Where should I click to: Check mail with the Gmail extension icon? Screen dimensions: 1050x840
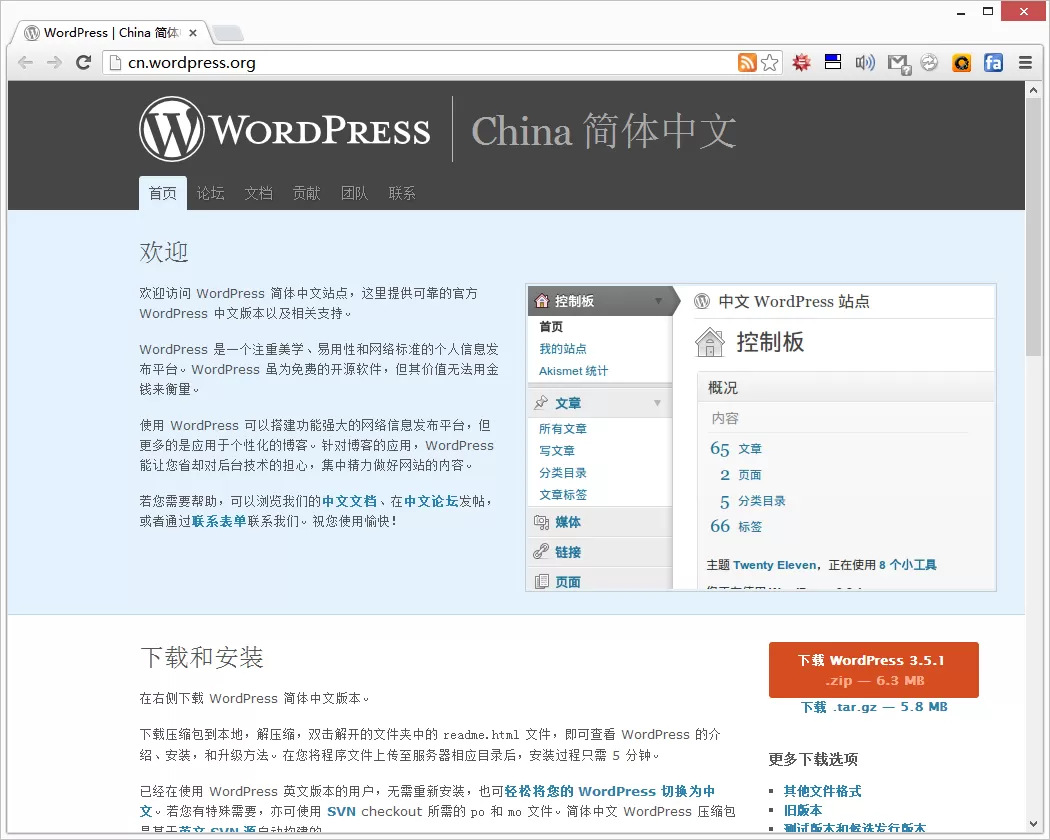tap(898, 62)
